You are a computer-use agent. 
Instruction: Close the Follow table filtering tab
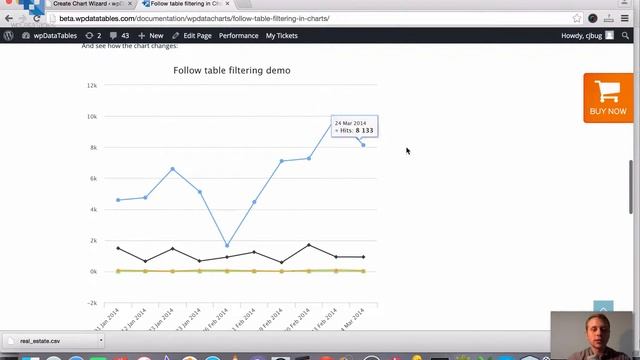coord(227,4)
